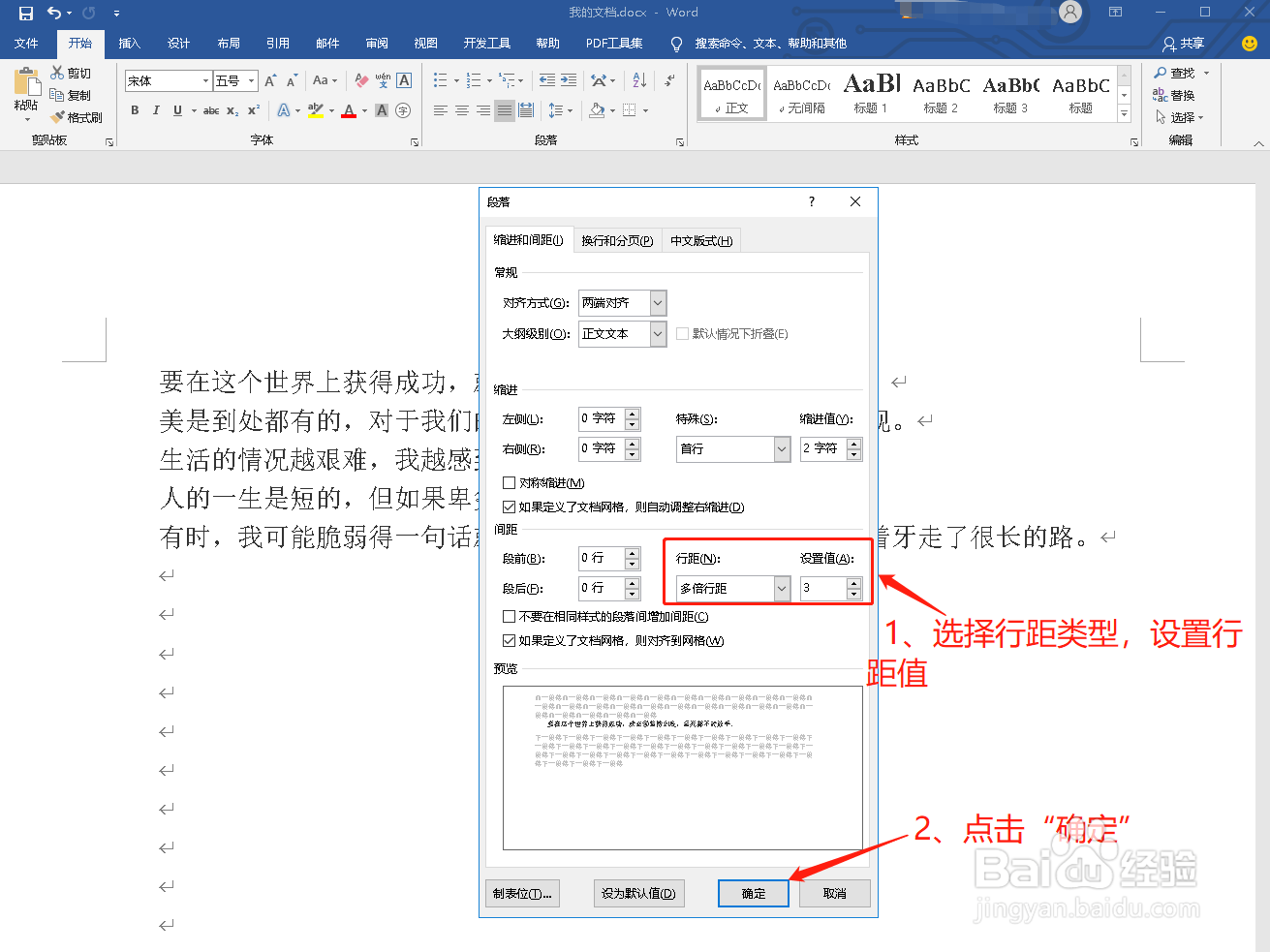The height and width of the screenshot is (952, 1270).
Task: Click the Paste clipboard icon
Action: coord(26,81)
